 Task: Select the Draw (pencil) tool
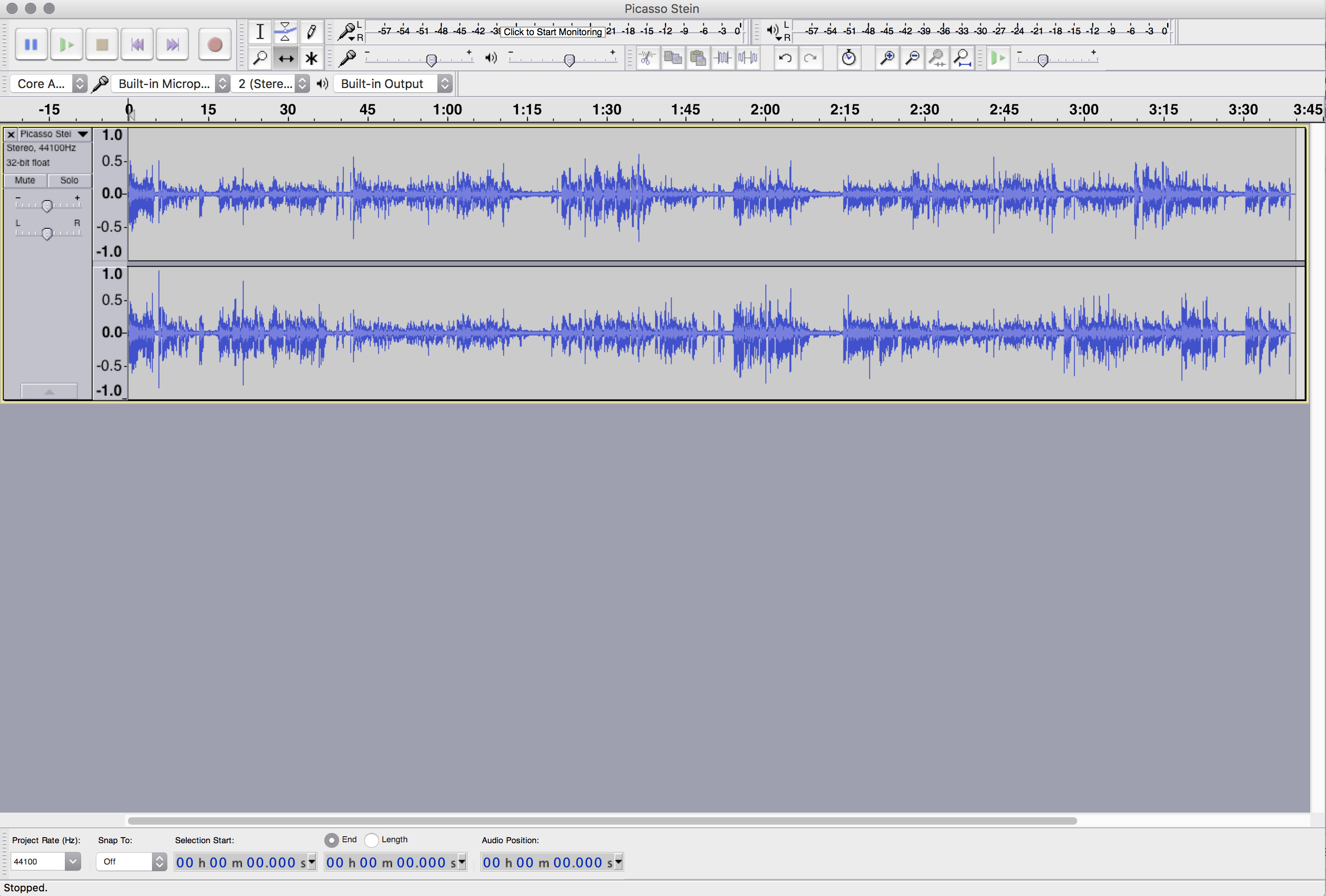[311, 32]
